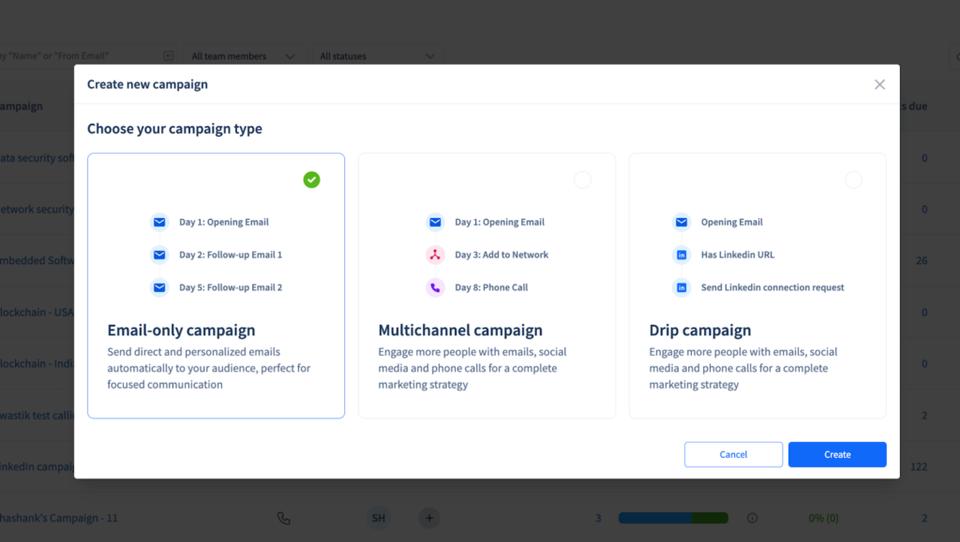This screenshot has height=542, width=960.
Task: Click the Add to Network icon for Day 3
Action: tap(435, 255)
